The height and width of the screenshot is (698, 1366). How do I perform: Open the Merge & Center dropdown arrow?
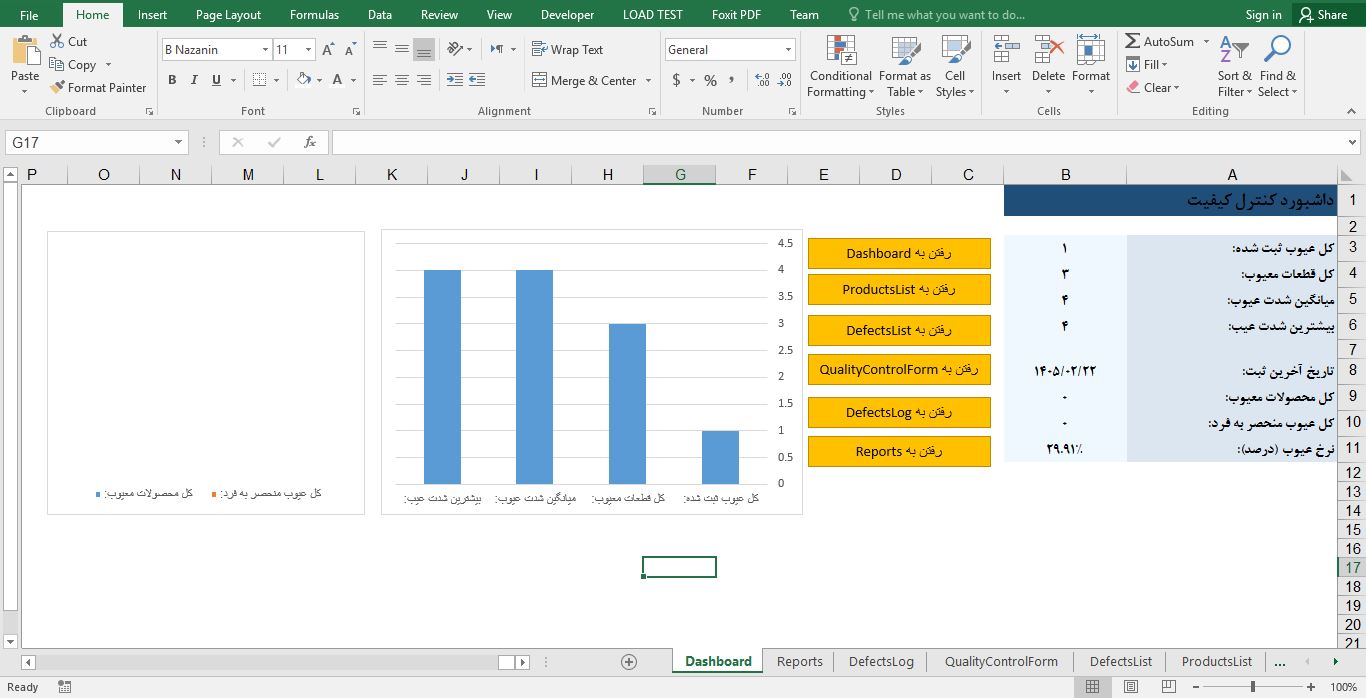click(648, 80)
